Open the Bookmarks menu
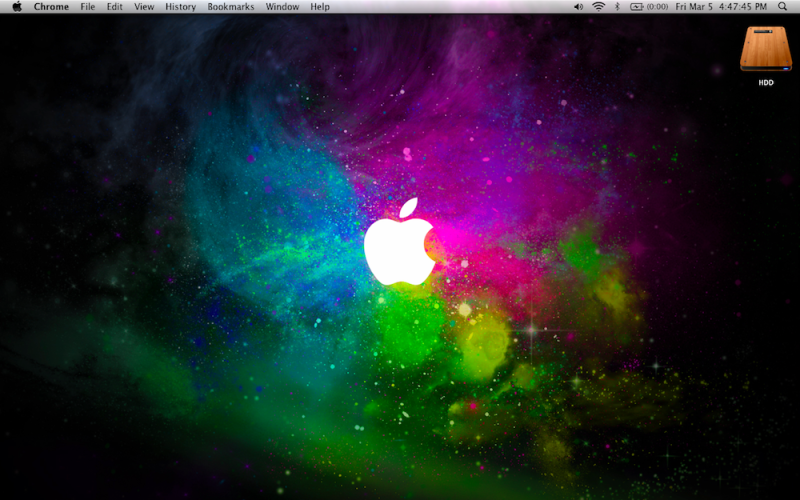 231,7
